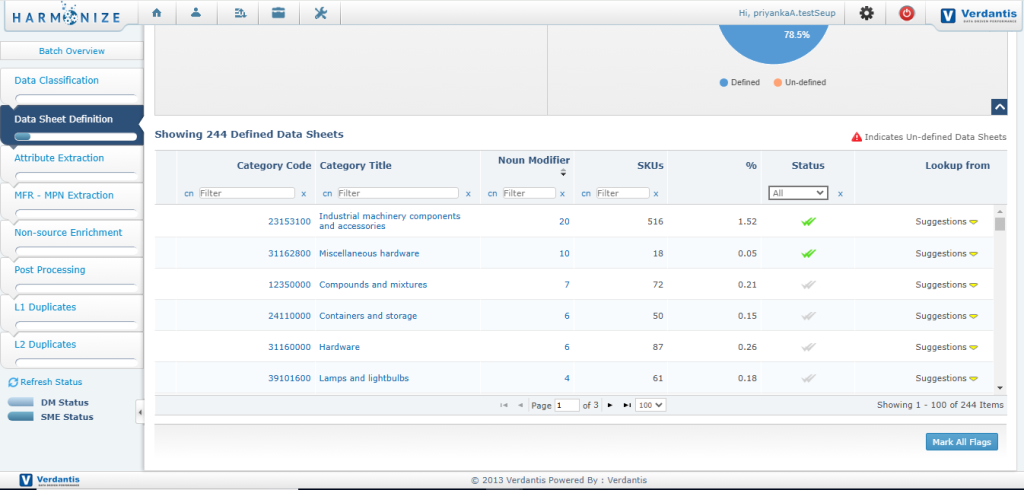Click the Data Sheet Definition progress bar
This screenshot has width=1024, height=490.
click(75, 137)
